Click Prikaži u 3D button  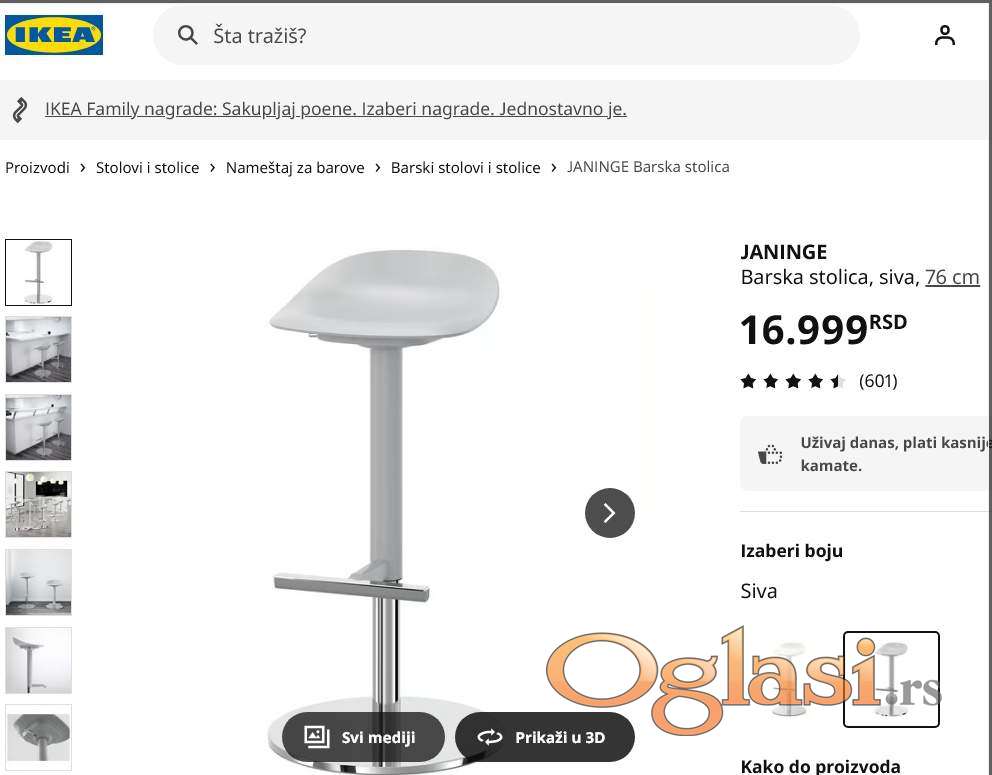tap(545, 737)
